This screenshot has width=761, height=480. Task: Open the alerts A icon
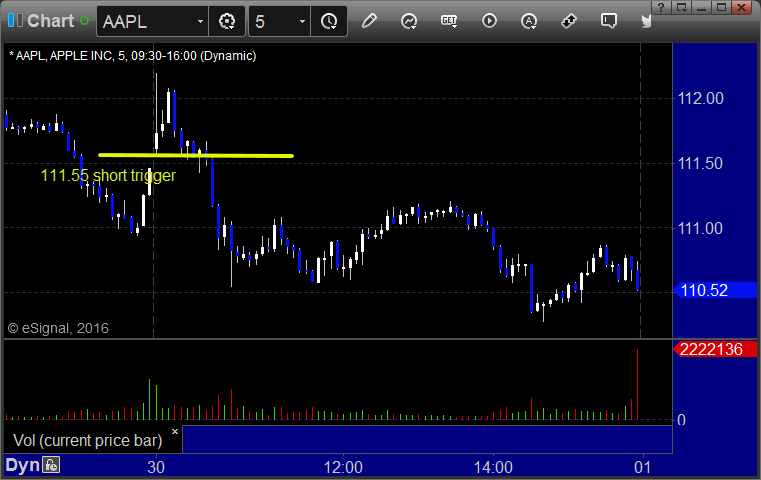529,21
